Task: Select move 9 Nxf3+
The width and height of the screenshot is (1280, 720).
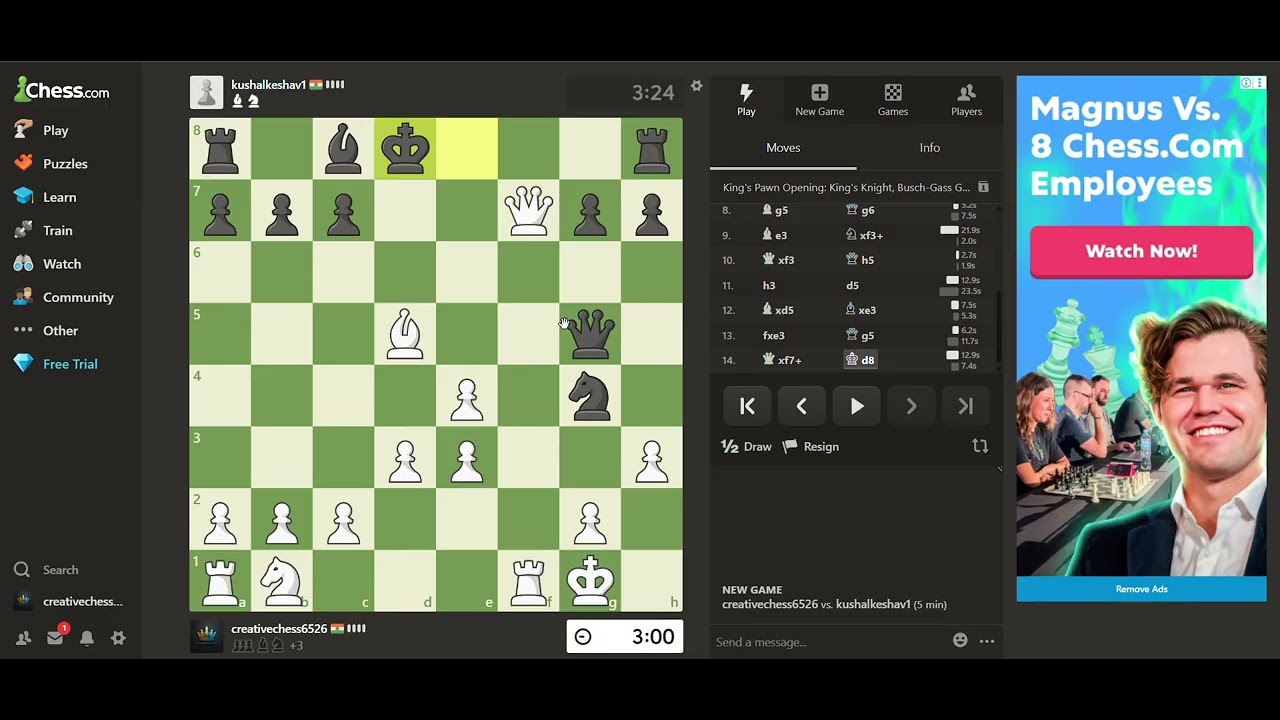Action: (x=865, y=235)
